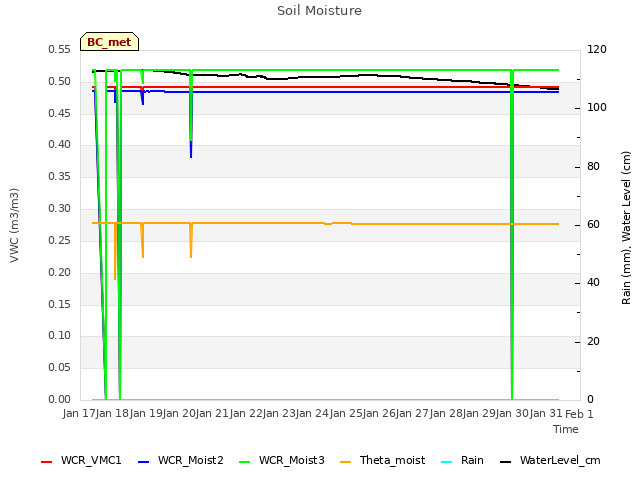Toggle the Rain legend entry

462,460
